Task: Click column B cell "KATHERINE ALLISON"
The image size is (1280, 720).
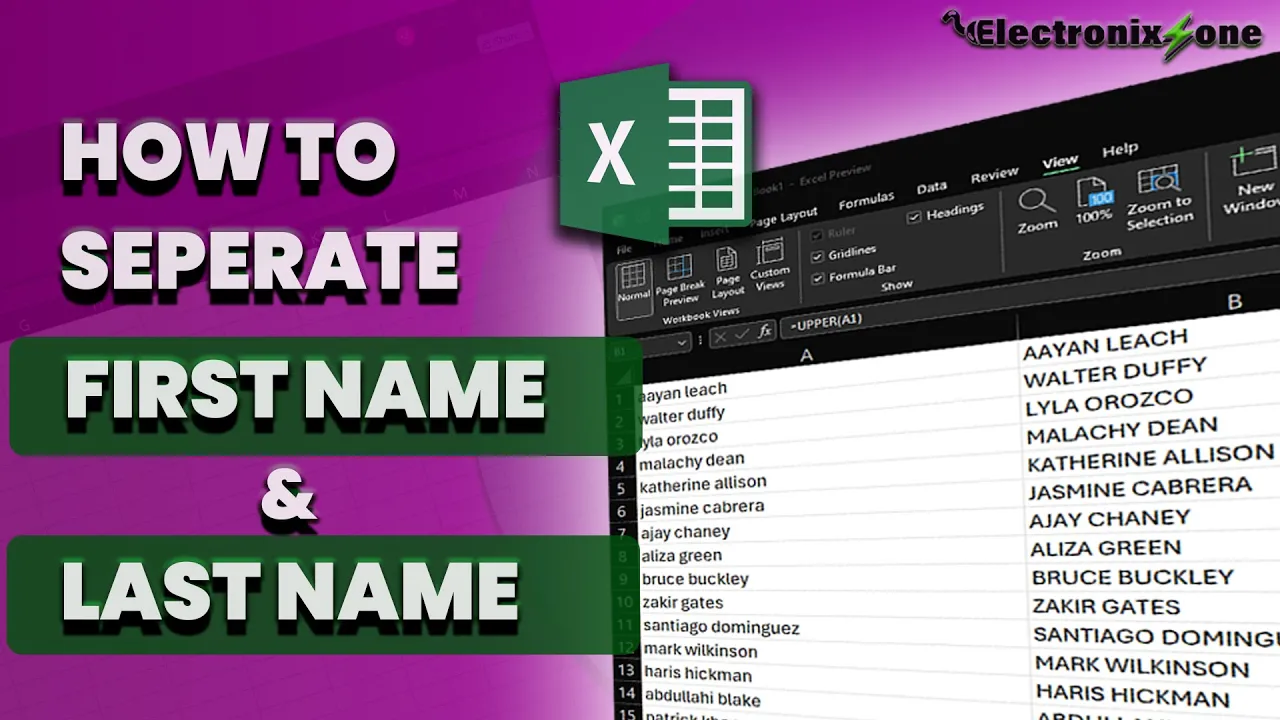Action: [x=1153, y=460]
